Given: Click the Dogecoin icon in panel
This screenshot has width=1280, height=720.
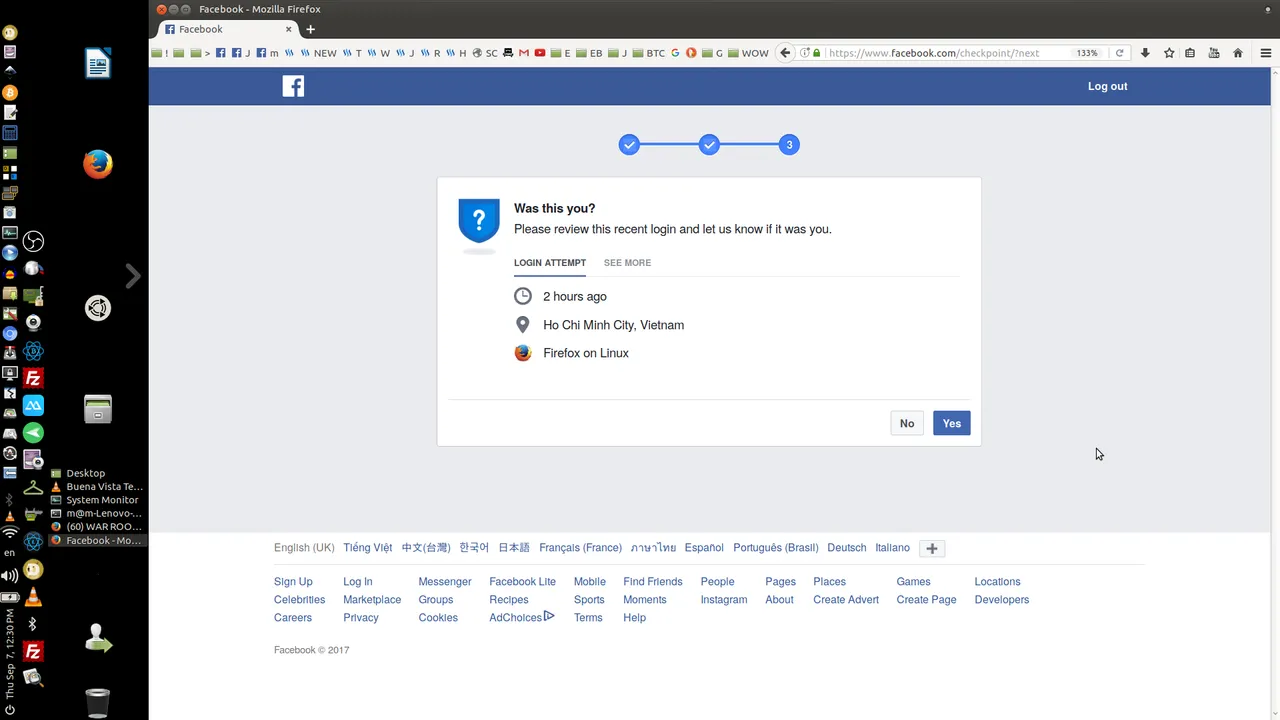Looking at the screenshot, I should (x=33, y=570).
